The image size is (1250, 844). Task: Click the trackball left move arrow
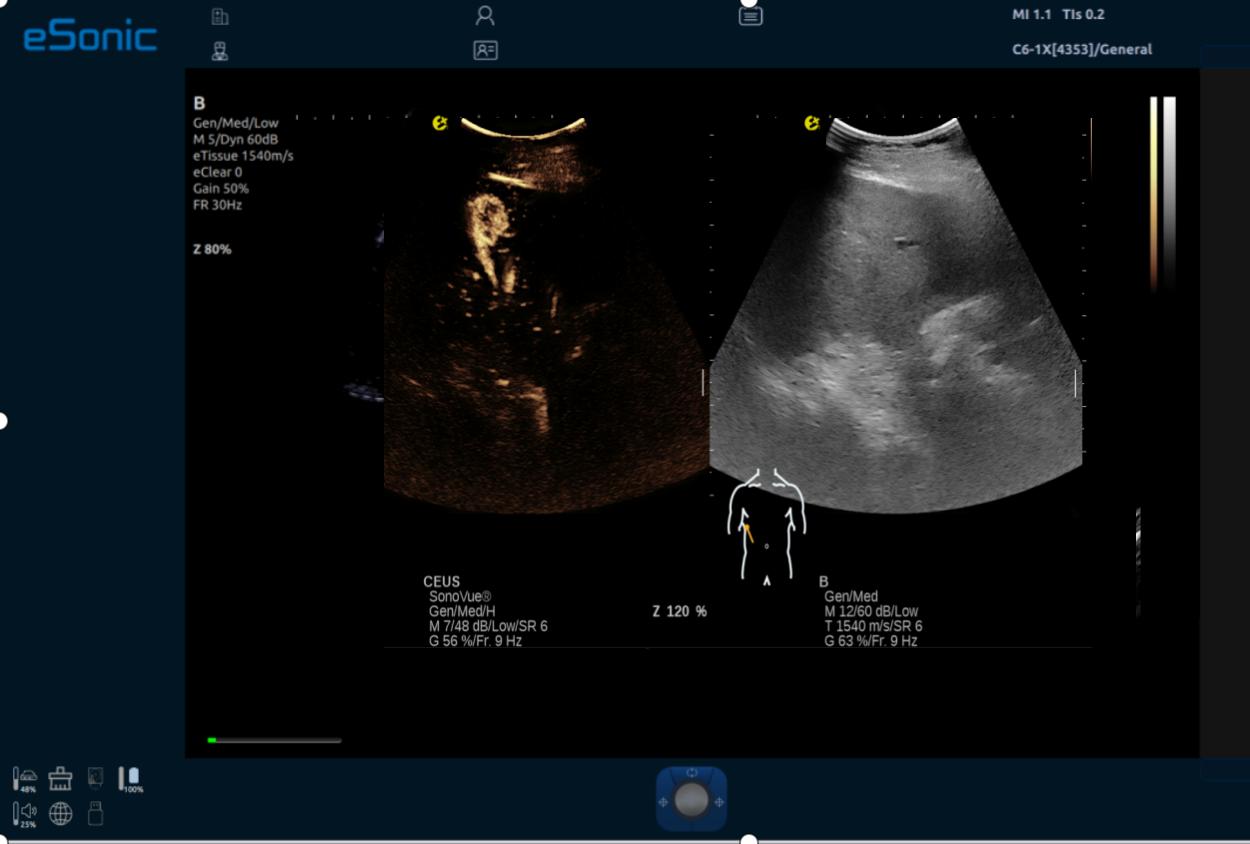pos(662,802)
